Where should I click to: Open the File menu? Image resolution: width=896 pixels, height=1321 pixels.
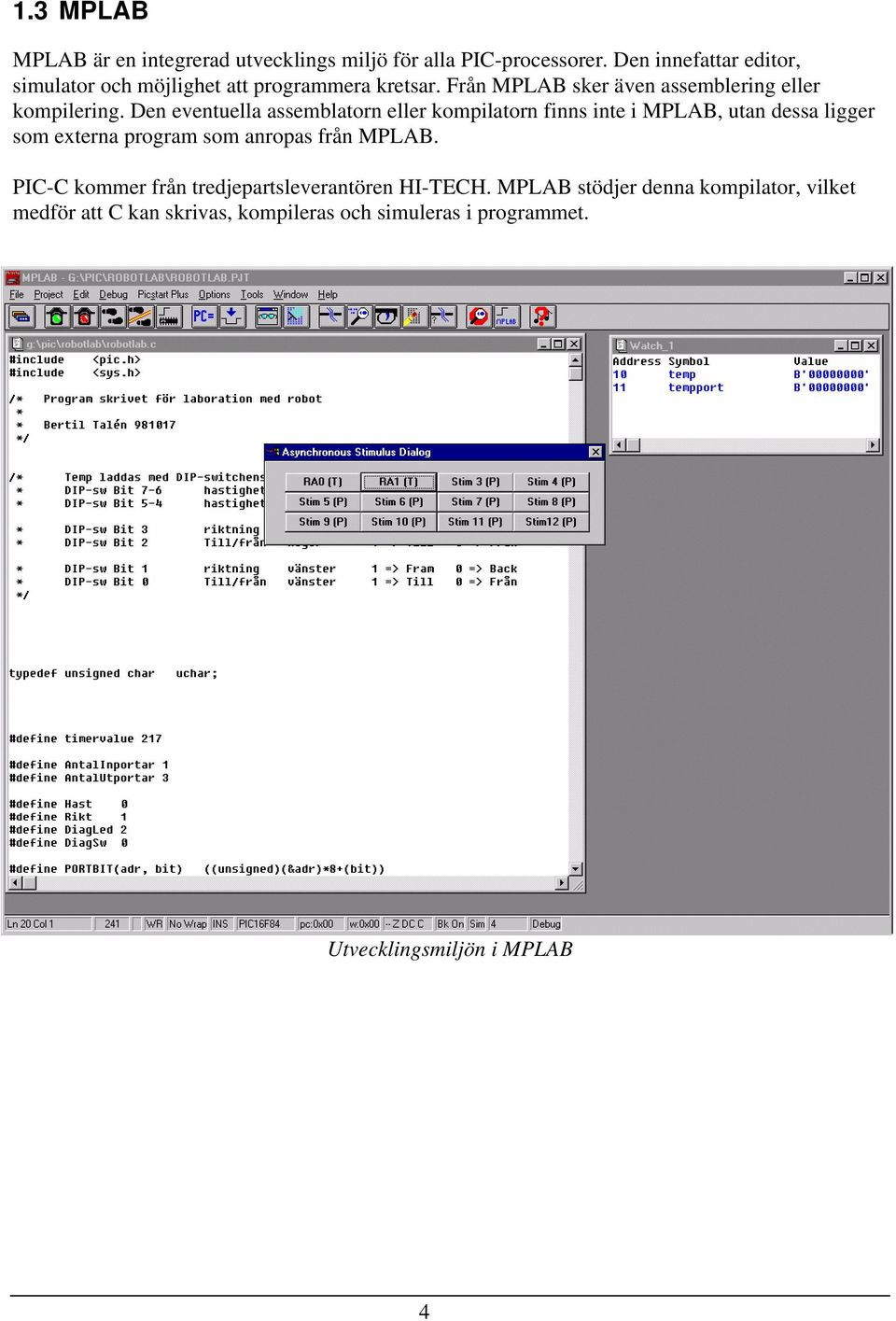(x=17, y=295)
